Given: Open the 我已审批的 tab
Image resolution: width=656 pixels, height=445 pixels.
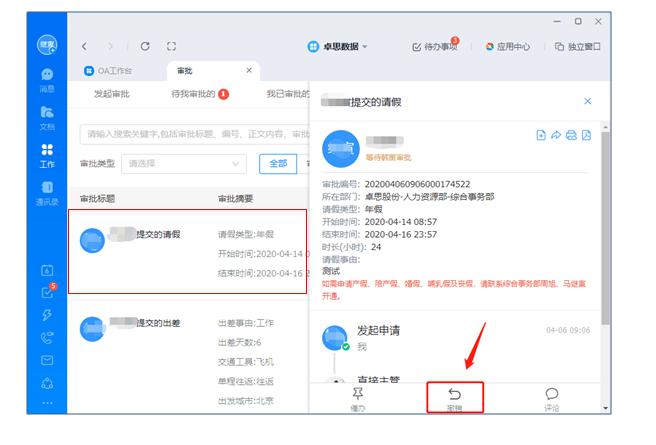Looking at the screenshot, I should (288, 94).
